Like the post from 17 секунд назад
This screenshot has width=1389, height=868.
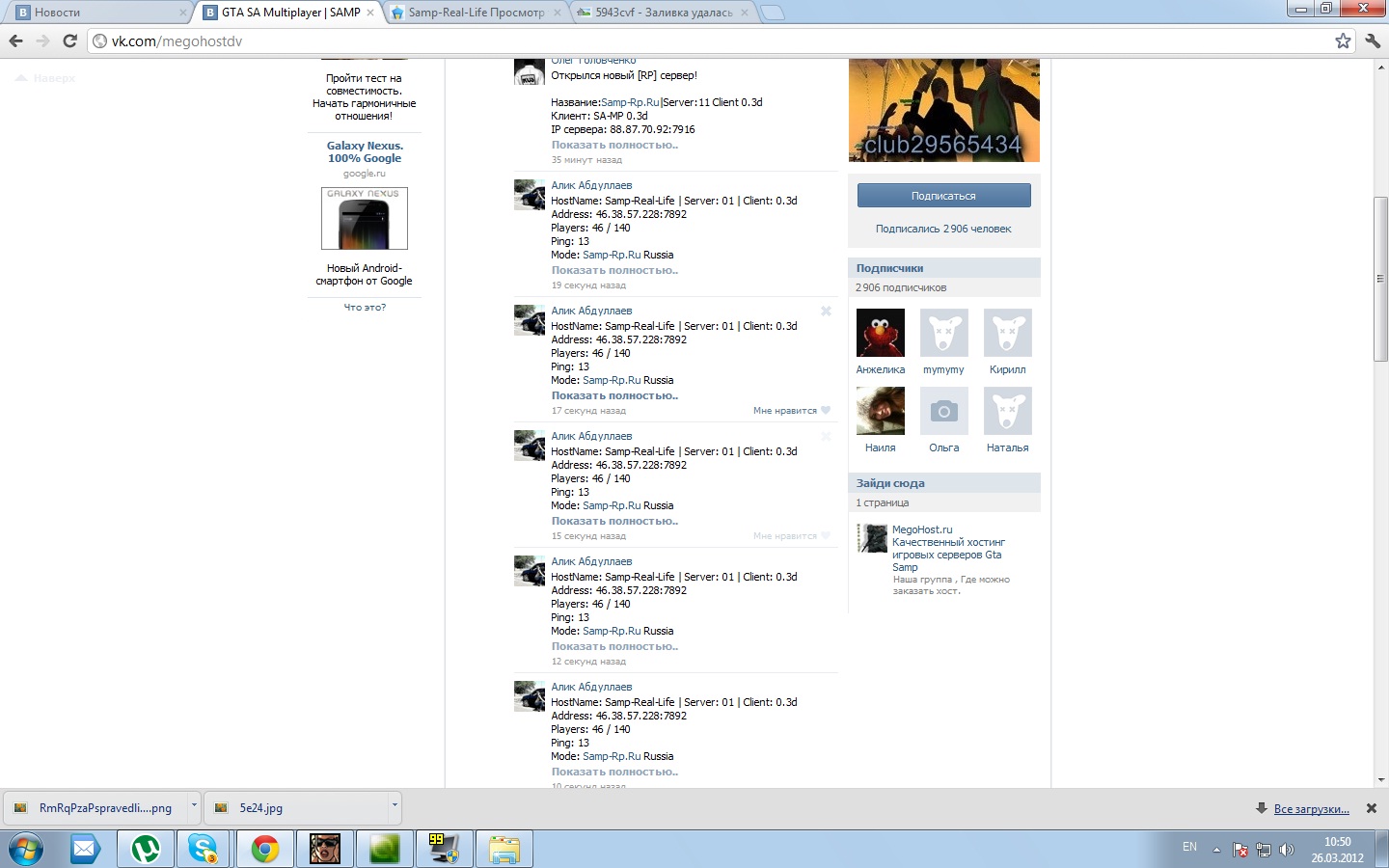[792, 411]
